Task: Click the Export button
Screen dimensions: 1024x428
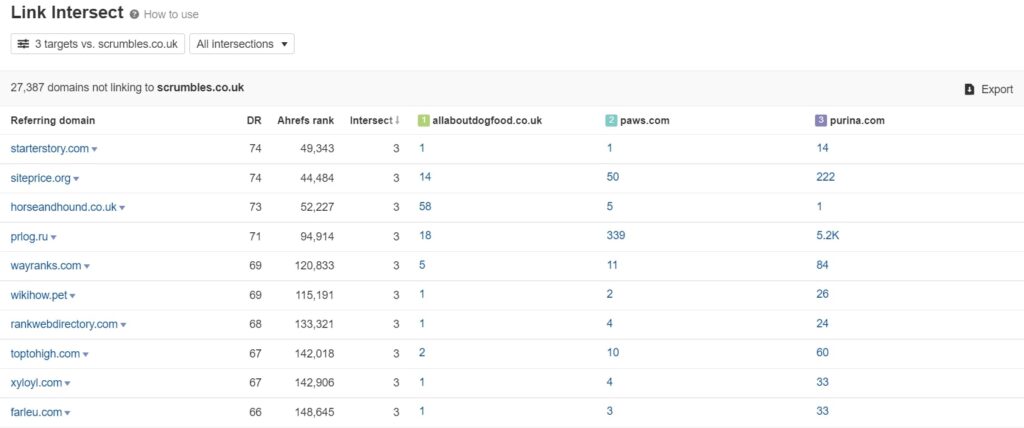Action: click(x=989, y=90)
